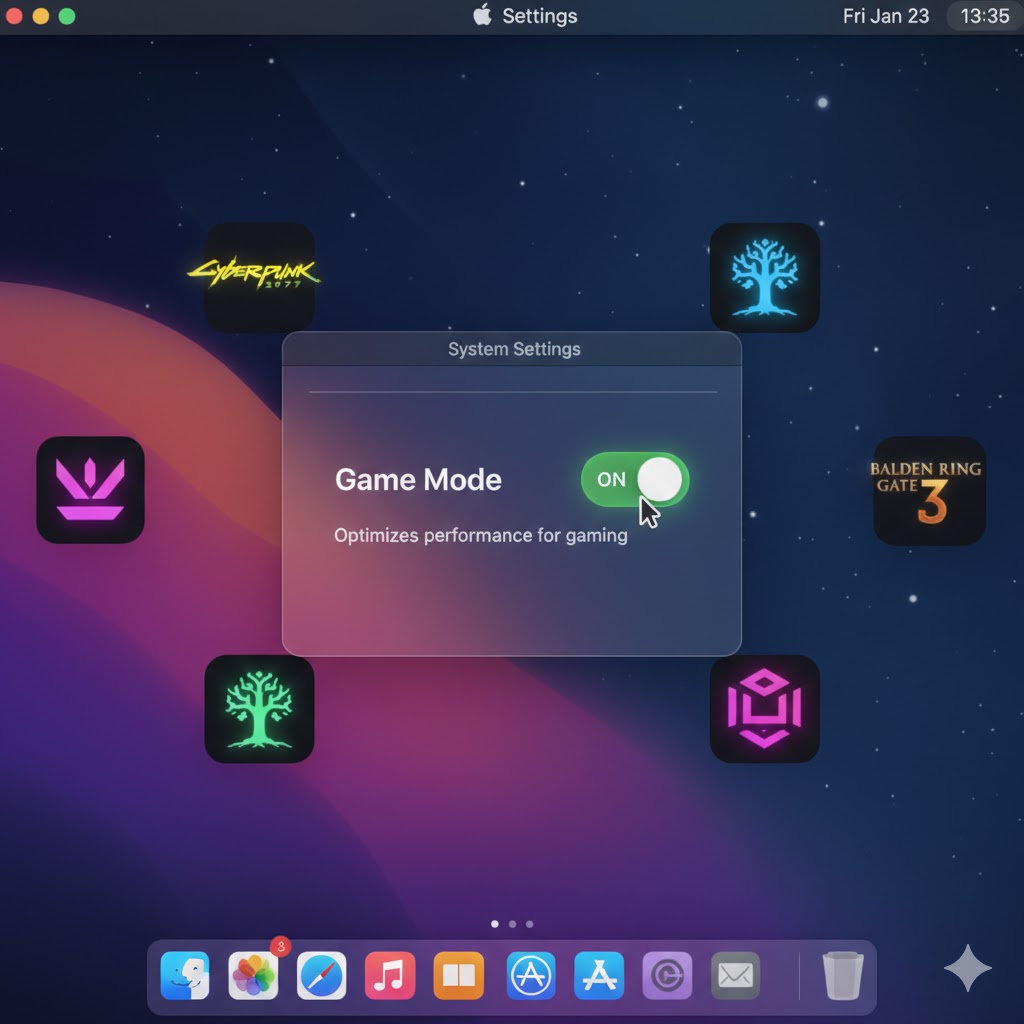Image resolution: width=1024 pixels, height=1024 pixels.
Task: Open the Apple menu
Action: point(481,16)
